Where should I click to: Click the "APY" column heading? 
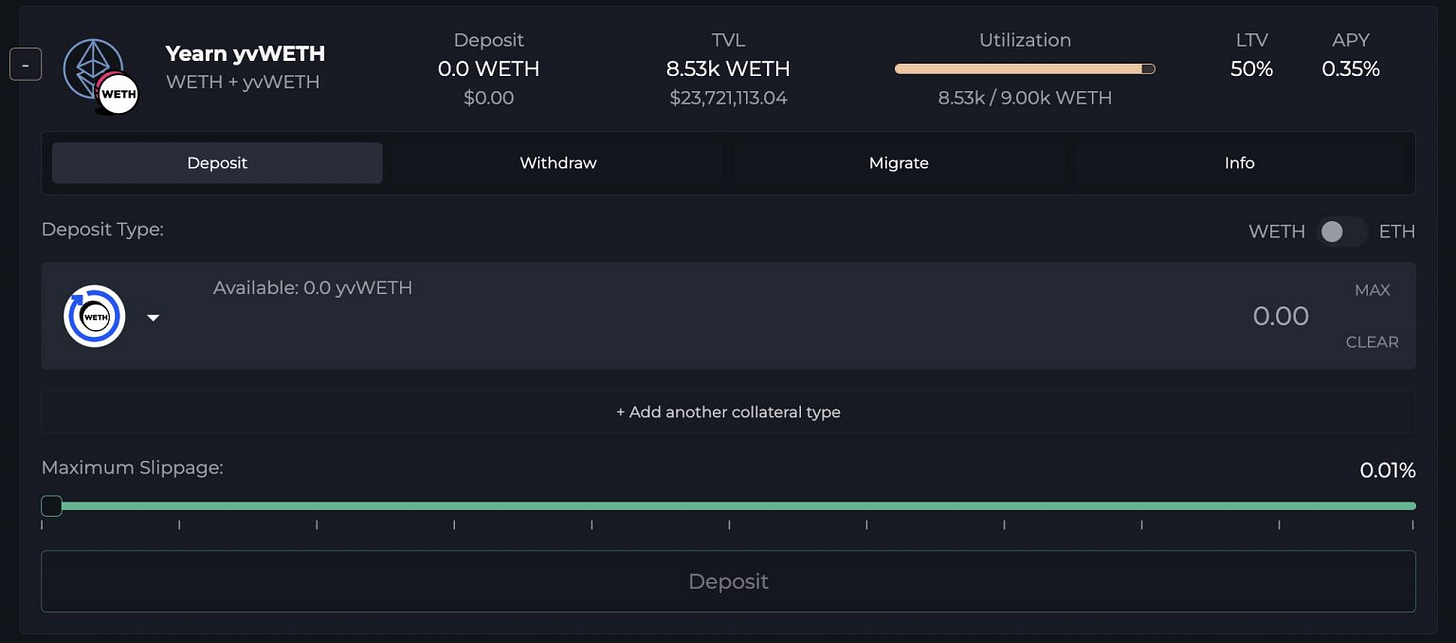[x=1351, y=40]
